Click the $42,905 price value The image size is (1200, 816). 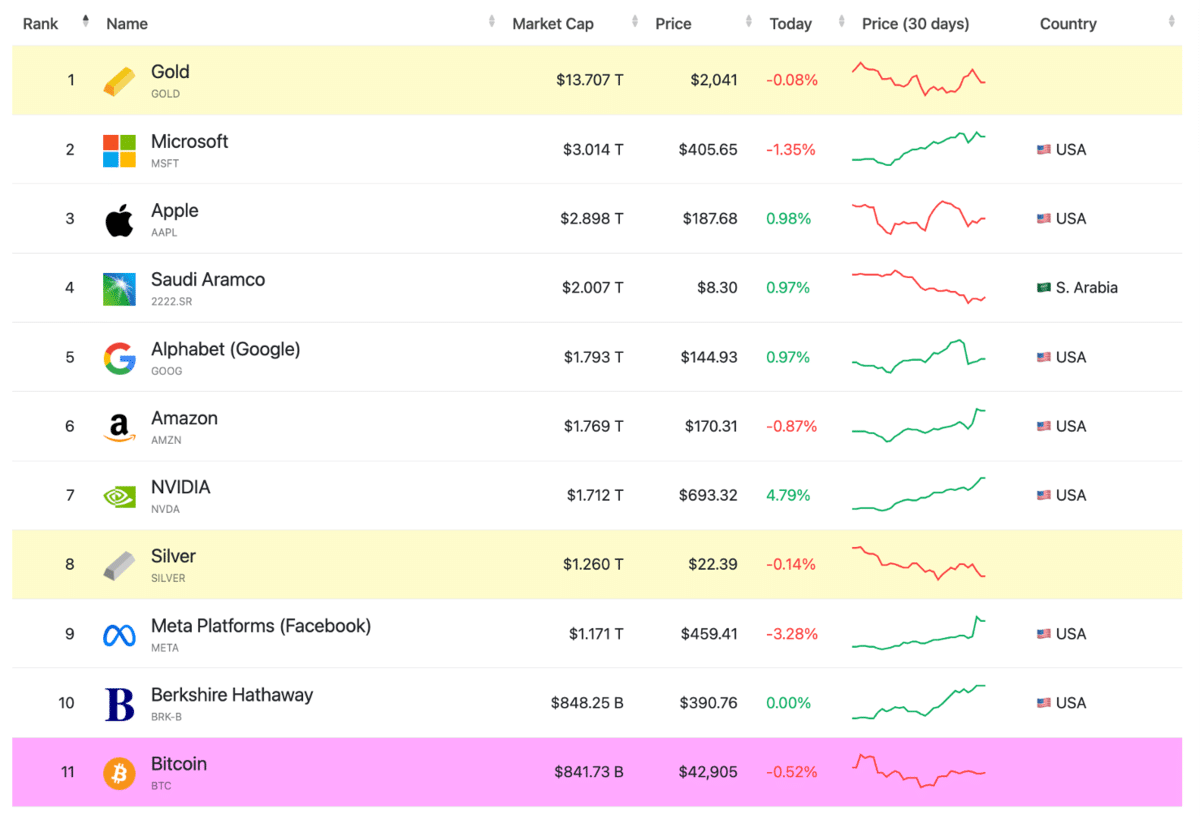(706, 772)
